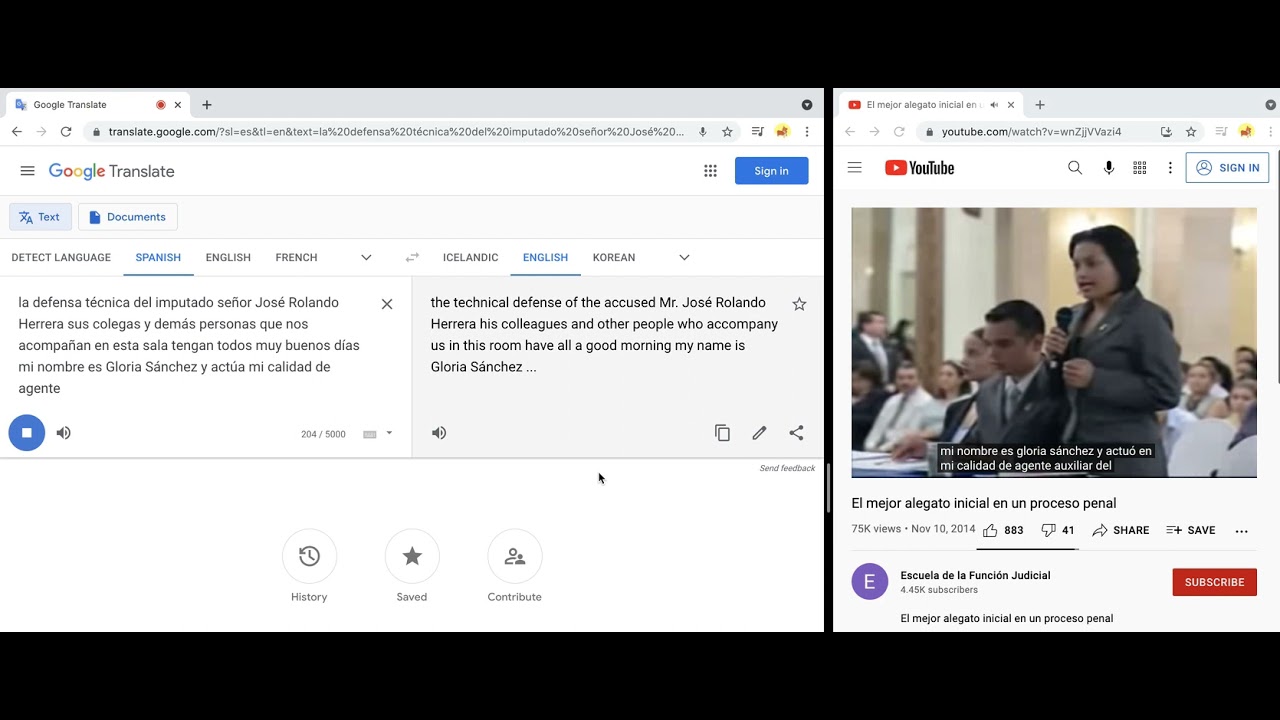Open Escuela de la Función Judicial channel name
This screenshot has height=720, width=1280.
pos(975,575)
